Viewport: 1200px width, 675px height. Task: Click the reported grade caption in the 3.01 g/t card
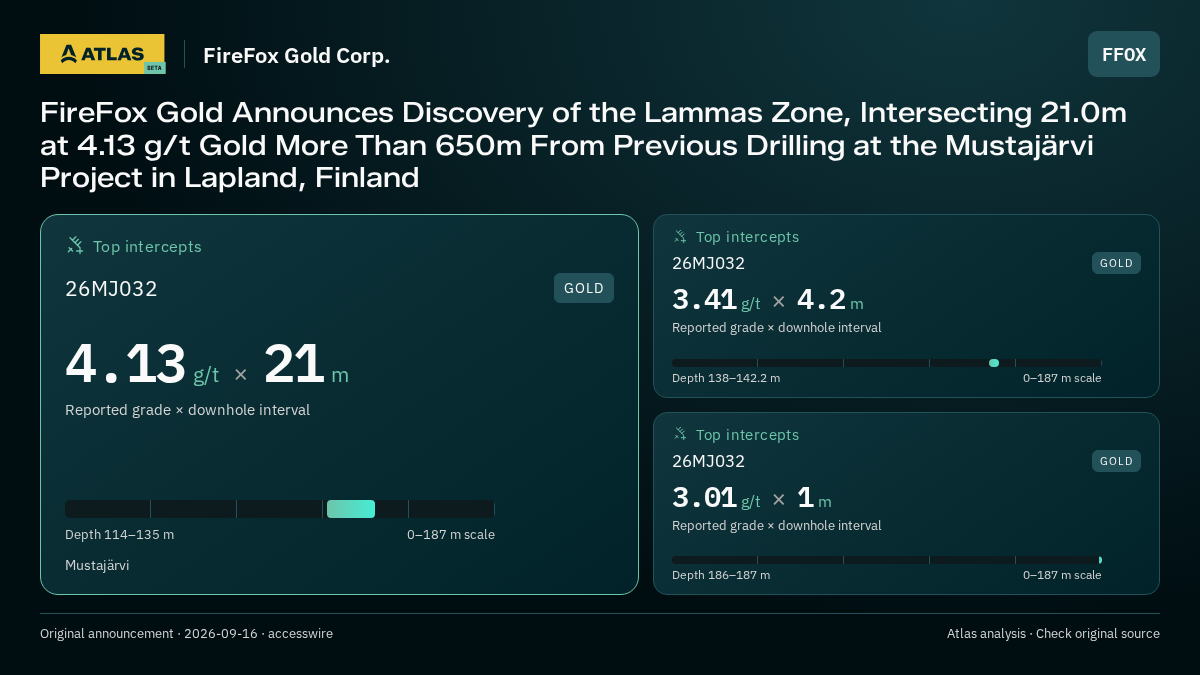(776, 526)
